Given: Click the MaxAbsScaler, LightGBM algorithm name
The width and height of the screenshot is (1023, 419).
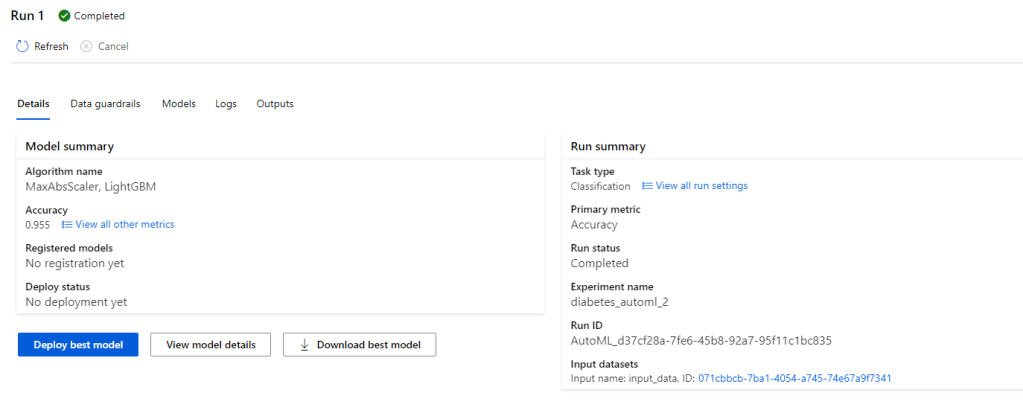Looking at the screenshot, I should point(90,186).
